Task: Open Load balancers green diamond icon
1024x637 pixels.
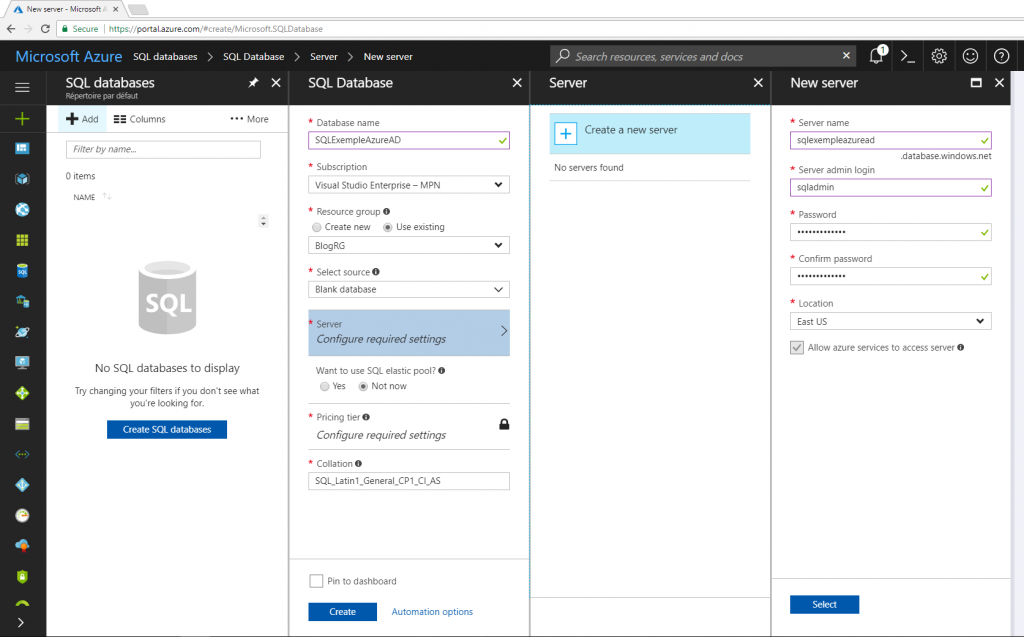Action: tap(22, 393)
